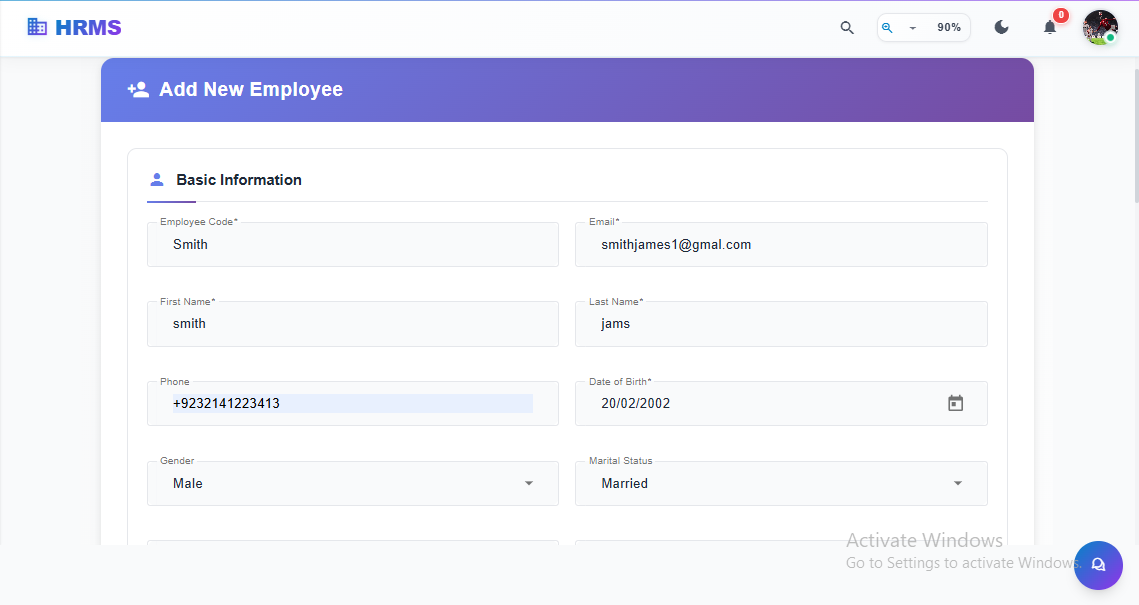The image size is (1139, 605).
Task: Click the Gender dropdown arrow
Action: point(529,484)
